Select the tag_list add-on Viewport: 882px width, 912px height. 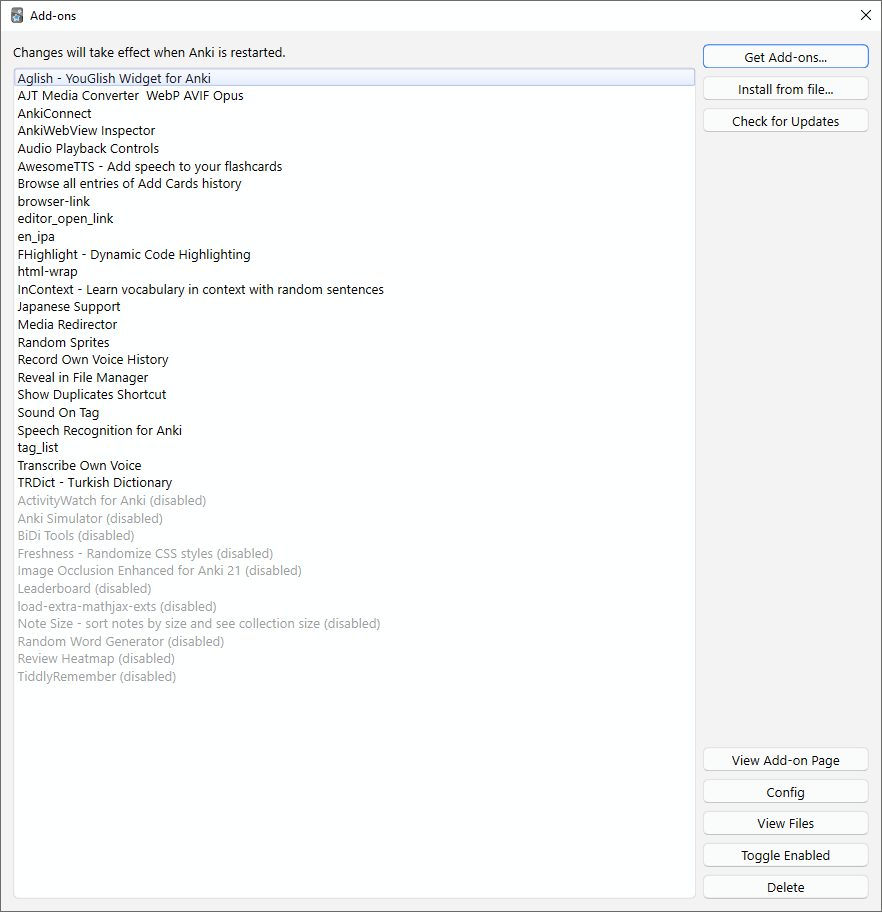pyautogui.click(x=354, y=448)
